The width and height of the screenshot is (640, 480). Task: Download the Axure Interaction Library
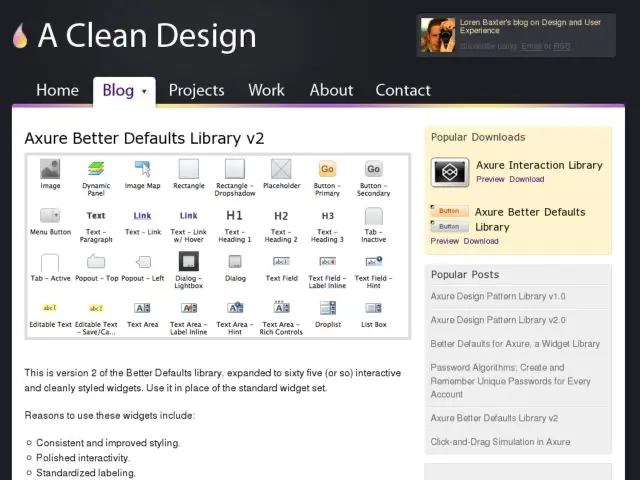(527, 179)
